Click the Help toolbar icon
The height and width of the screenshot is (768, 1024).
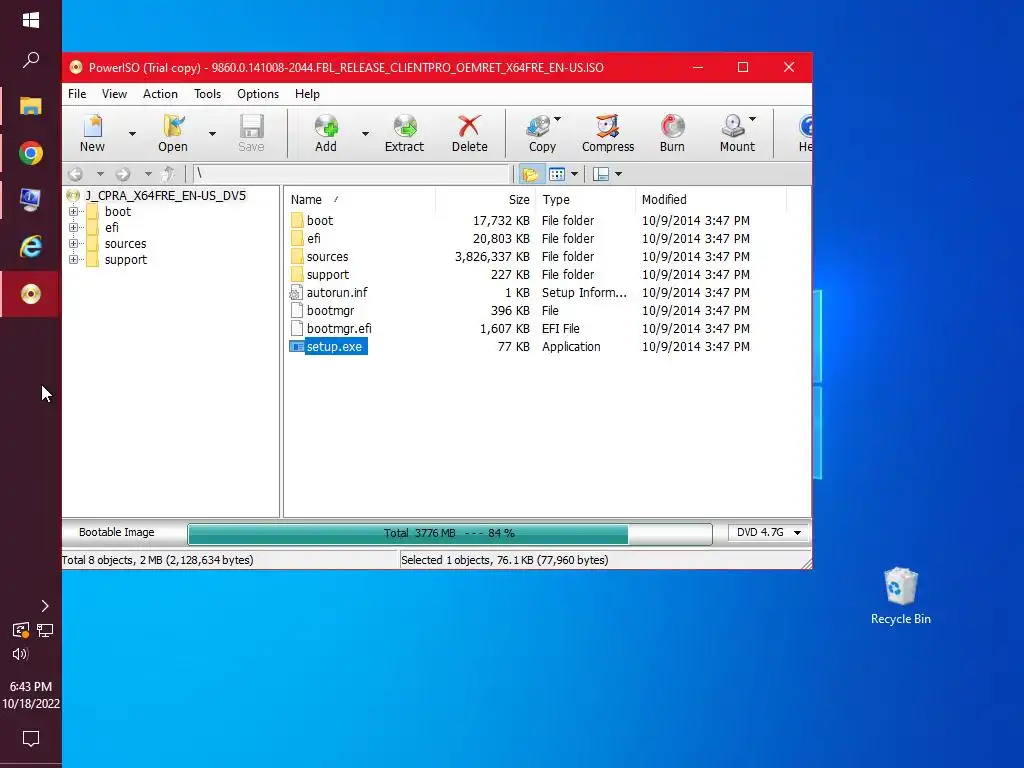click(x=805, y=133)
